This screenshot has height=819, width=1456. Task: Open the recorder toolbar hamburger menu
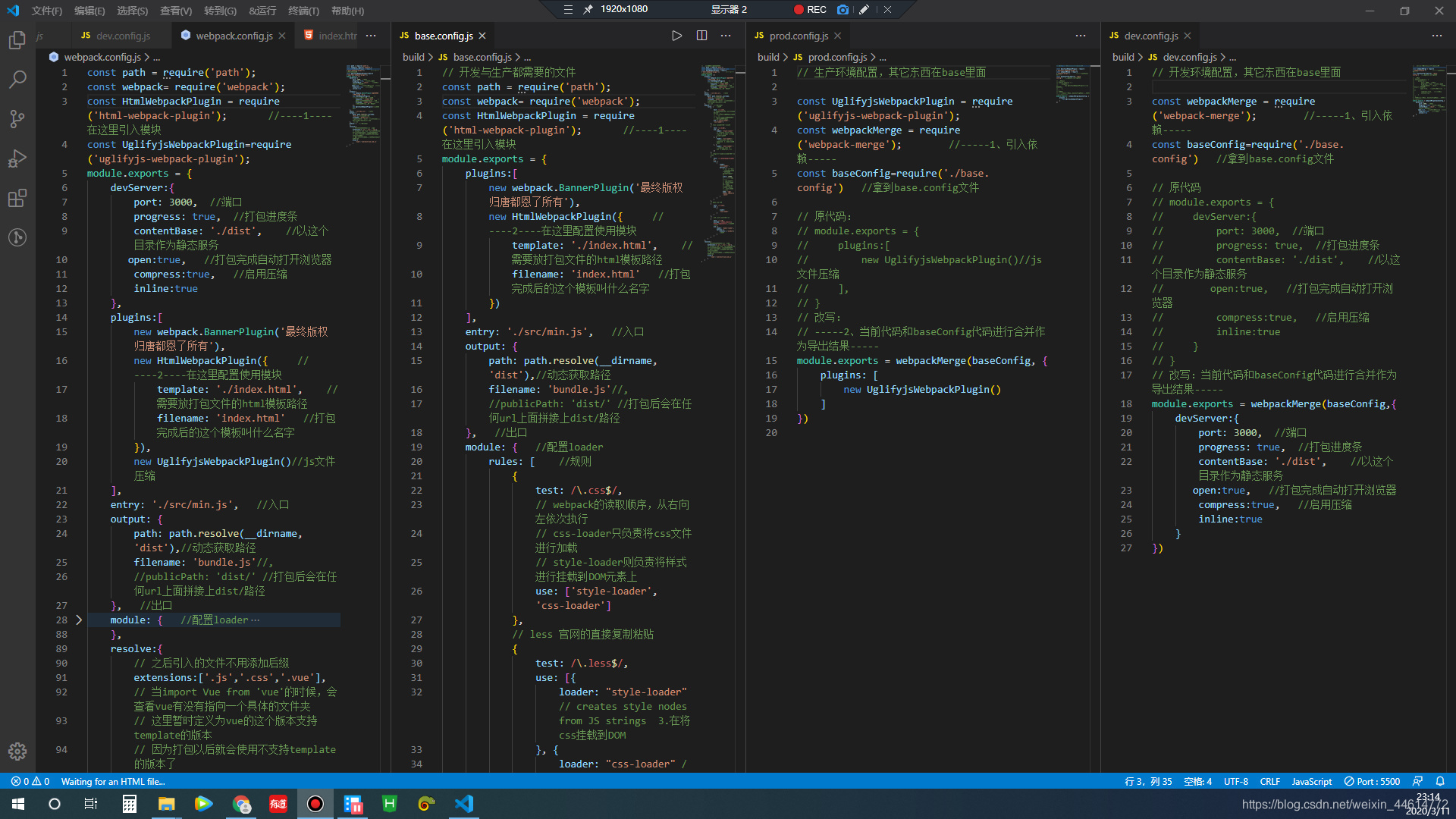pyautogui.click(x=568, y=9)
